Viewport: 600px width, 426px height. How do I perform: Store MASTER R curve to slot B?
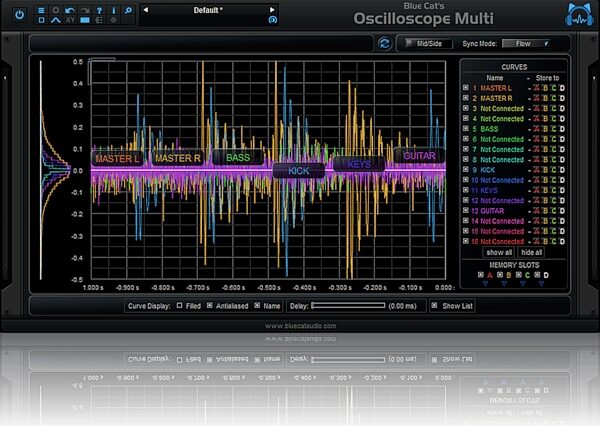(545, 98)
